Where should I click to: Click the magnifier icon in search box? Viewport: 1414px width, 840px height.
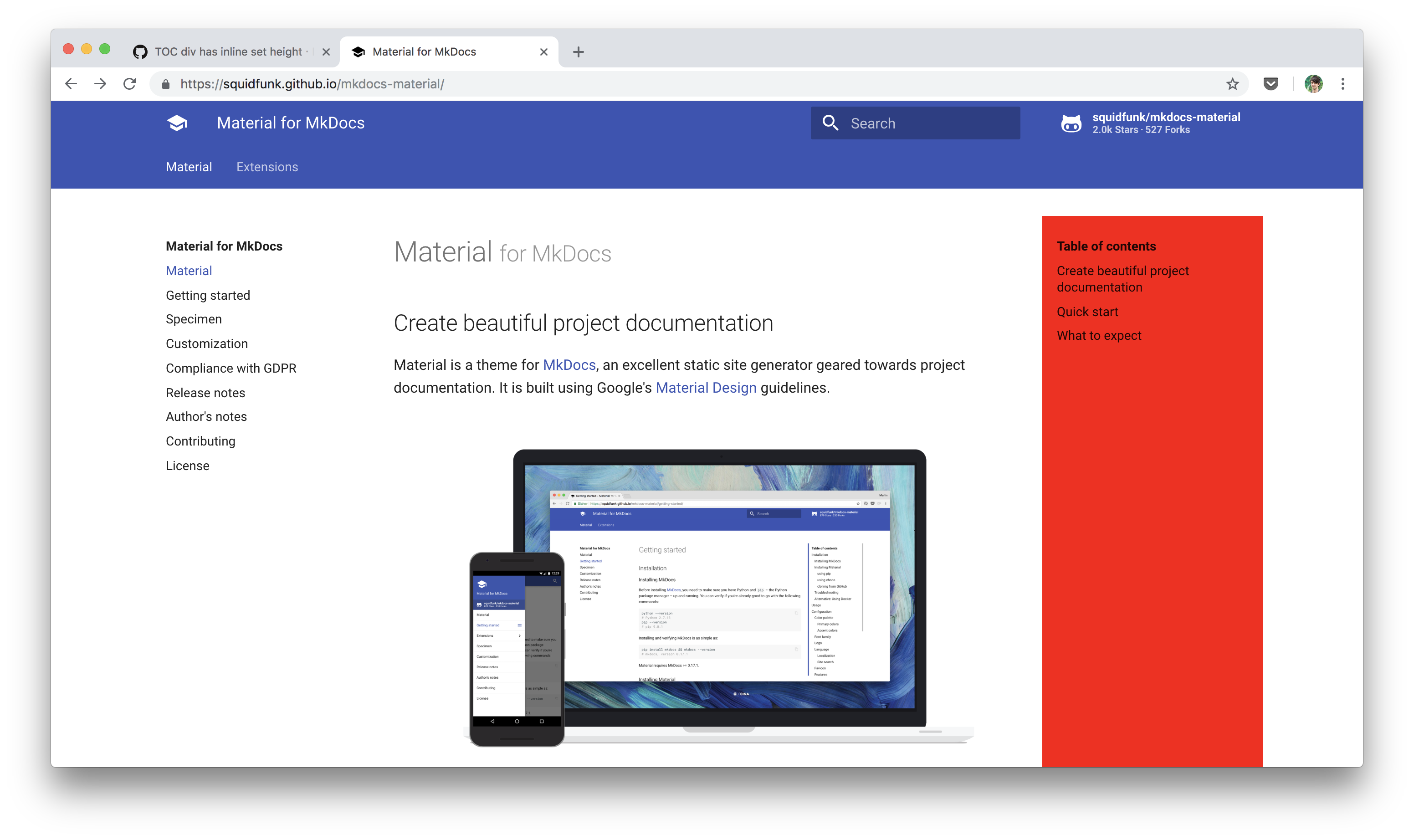(x=830, y=123)
